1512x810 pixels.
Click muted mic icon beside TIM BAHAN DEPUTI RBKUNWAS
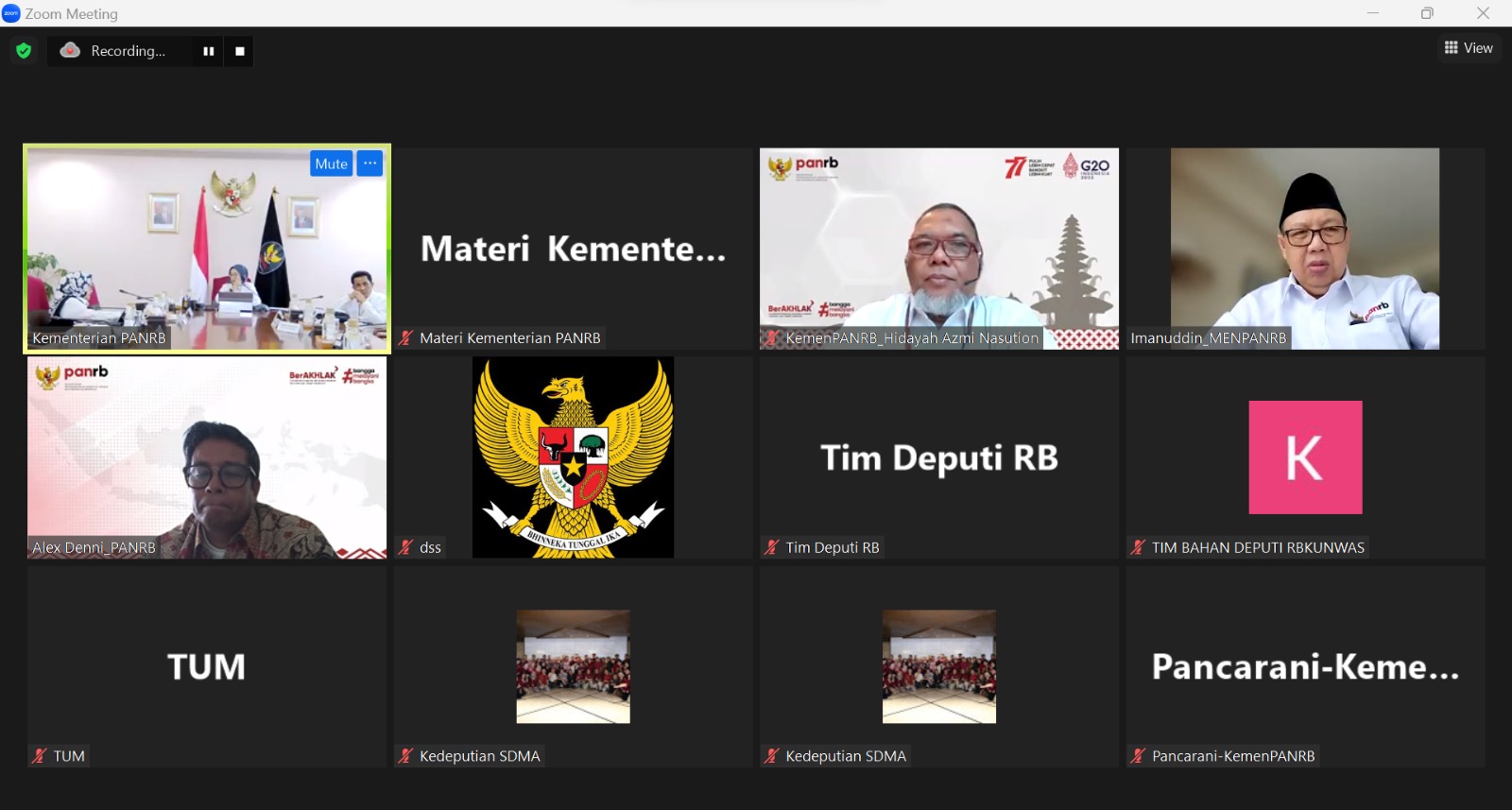coord(1139,547)
